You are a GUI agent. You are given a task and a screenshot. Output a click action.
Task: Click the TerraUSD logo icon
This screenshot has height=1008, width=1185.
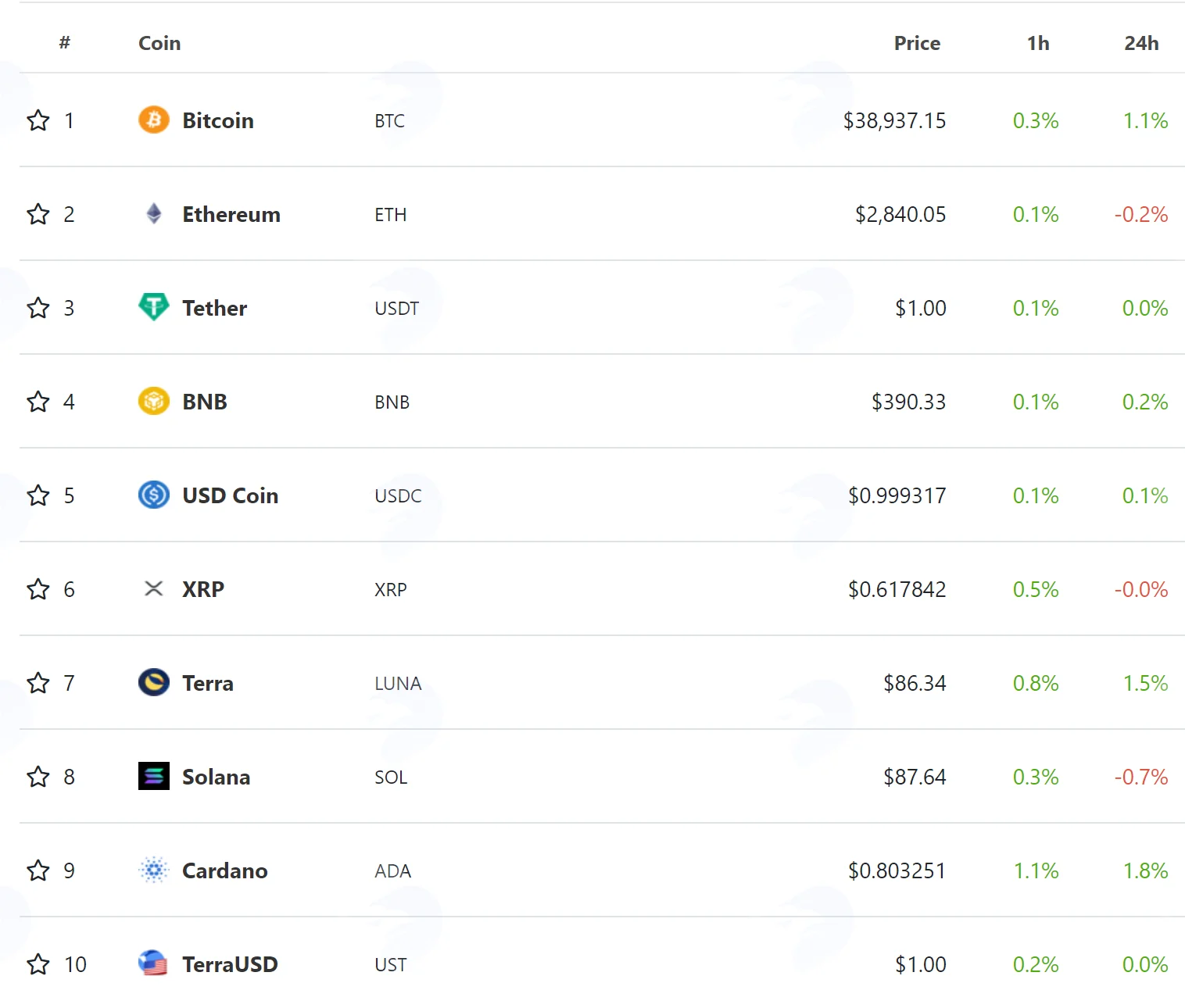[154, 964]
